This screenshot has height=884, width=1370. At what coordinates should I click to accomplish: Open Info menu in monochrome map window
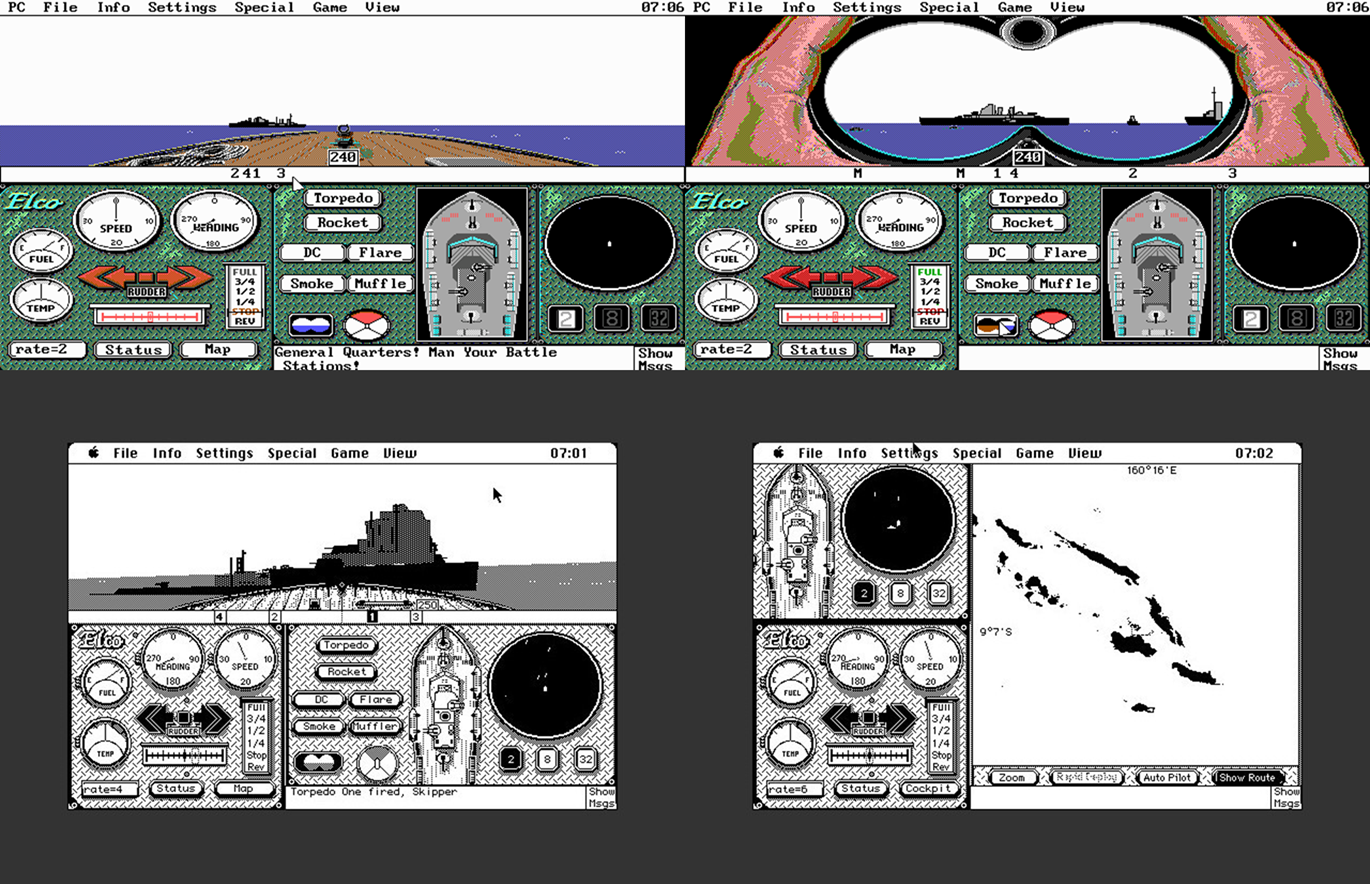coord(852,453)
